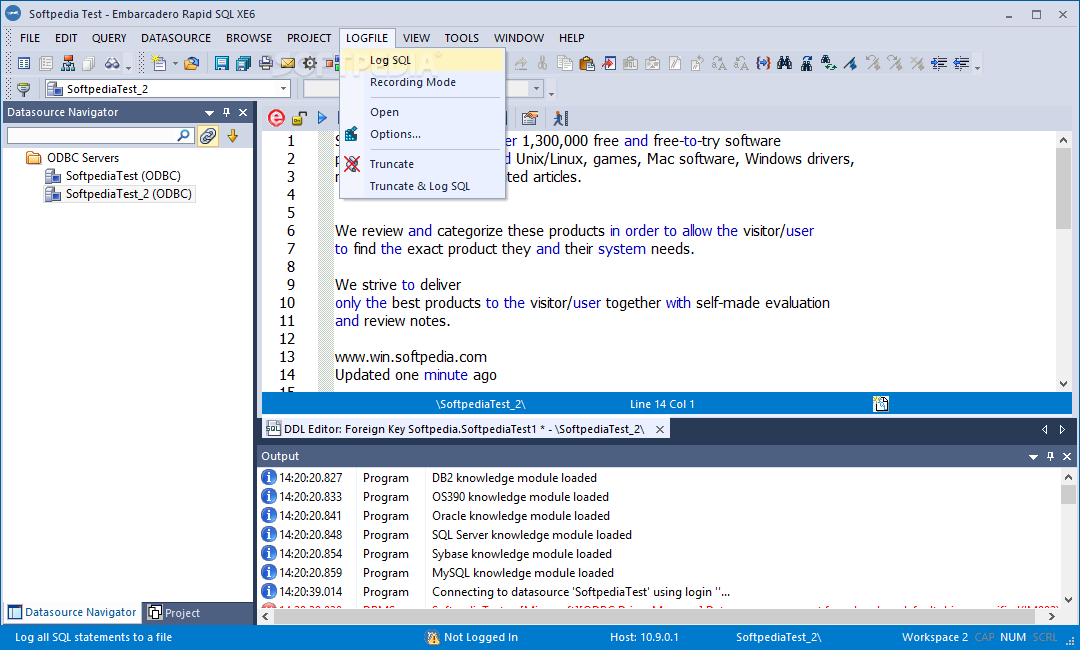Click the gear options icon in toolbar
Screen dimensions: 1080x650
pyautogui.click(x=310, y=64)
